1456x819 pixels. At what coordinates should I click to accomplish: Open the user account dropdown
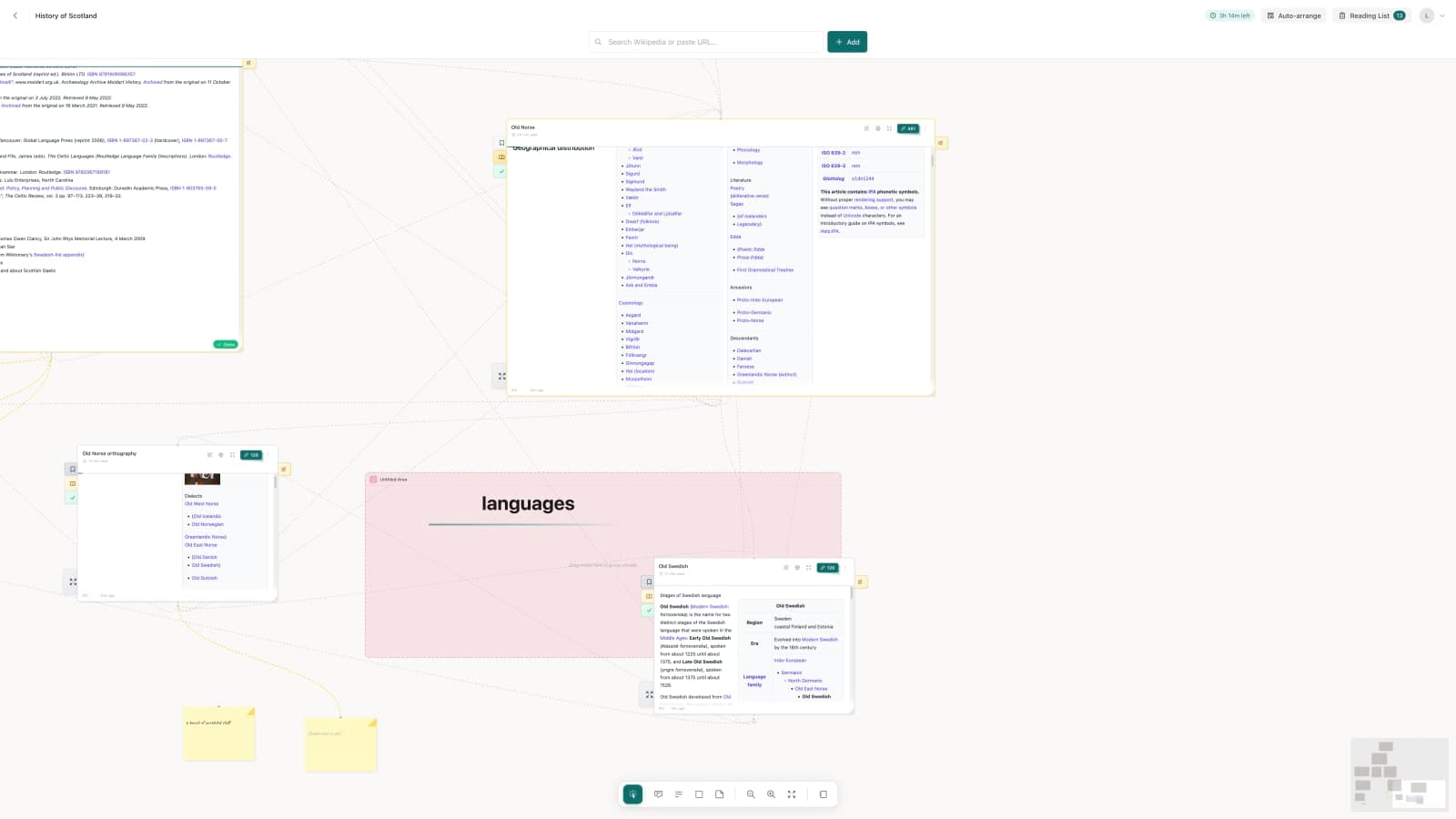tap(1433, 15)
